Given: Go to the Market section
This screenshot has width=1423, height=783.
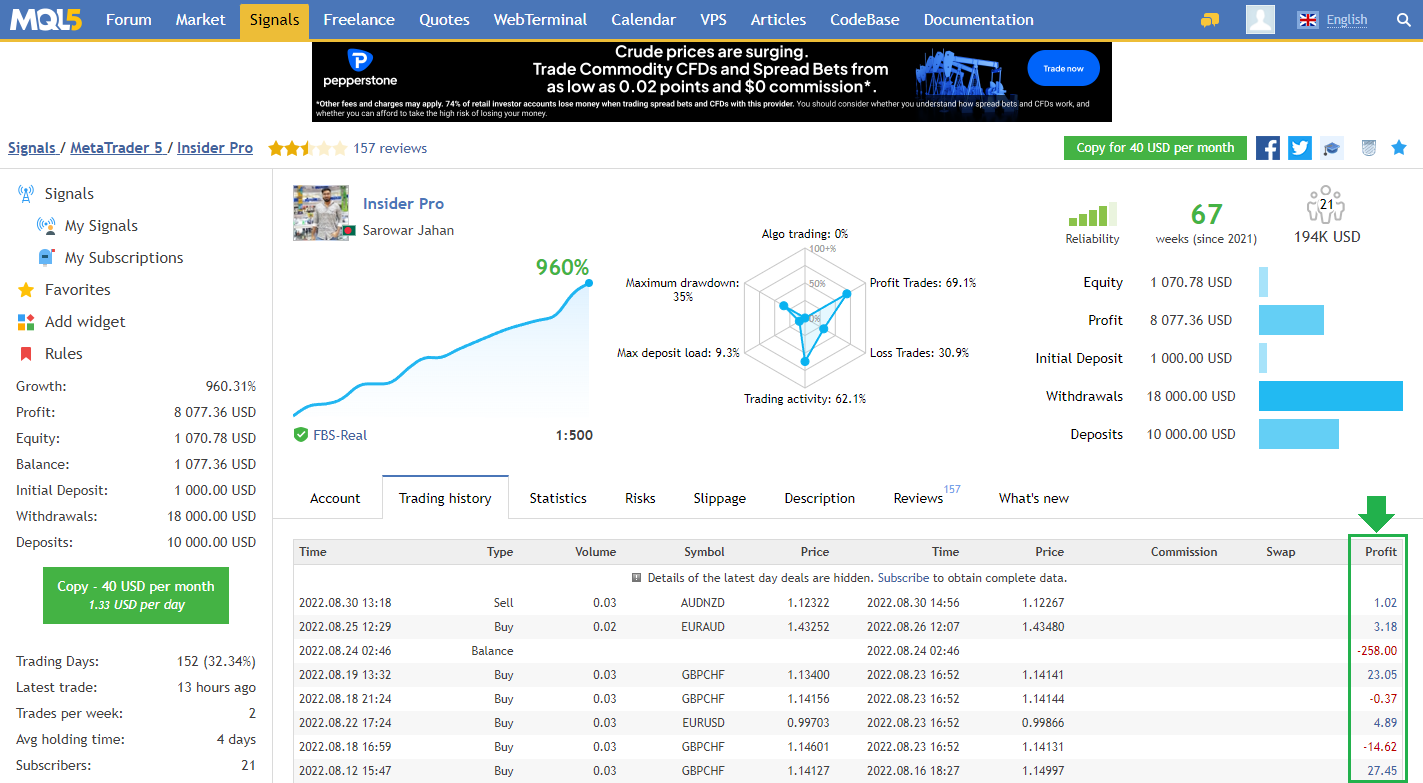Looking at the screenshot, I should click(x=201, y=20).
